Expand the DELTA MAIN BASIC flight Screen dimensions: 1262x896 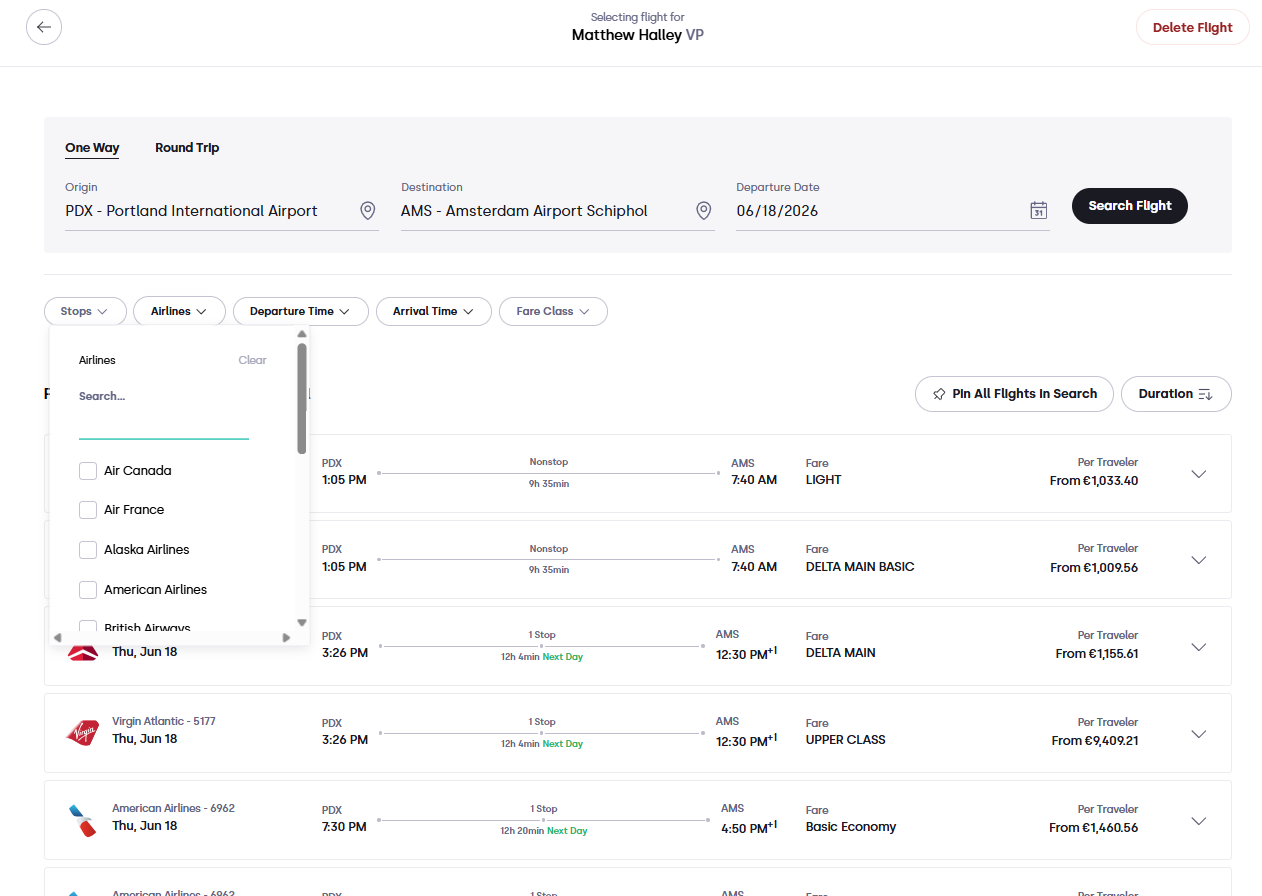[1199, 560]
